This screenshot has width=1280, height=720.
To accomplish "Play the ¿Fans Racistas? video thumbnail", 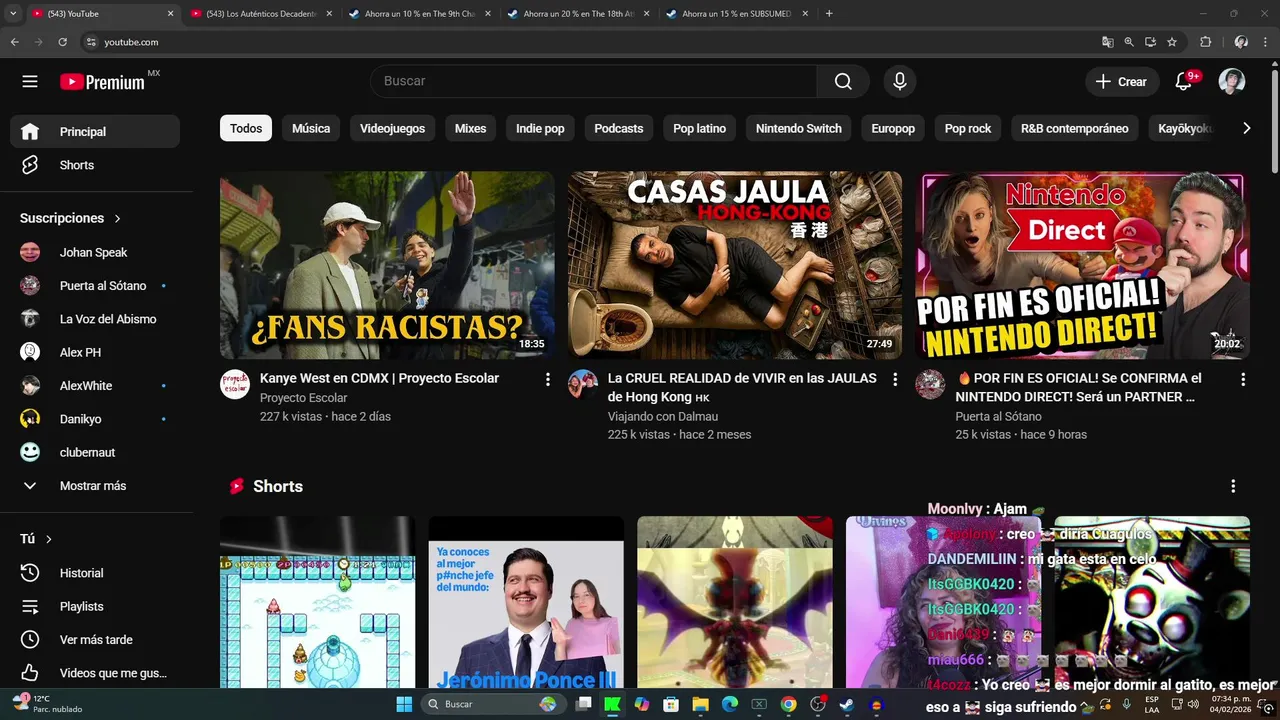I will click(x=387, y=265).
